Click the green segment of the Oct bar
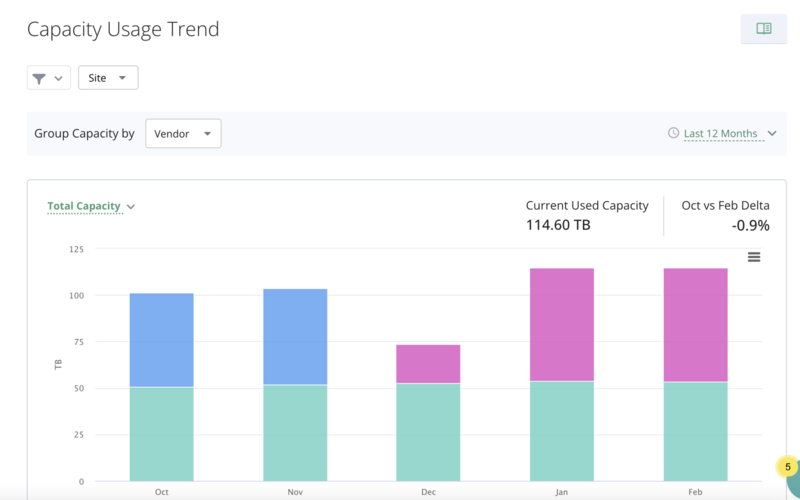 point(162,434)
